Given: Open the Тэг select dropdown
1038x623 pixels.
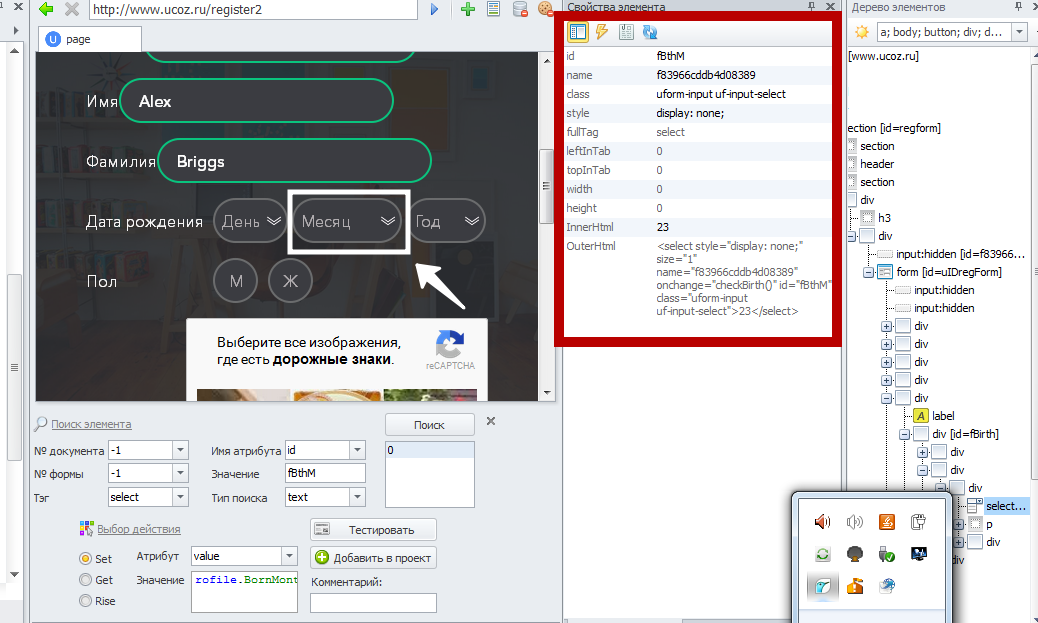Looking at the screenshot, I should 180,497.
